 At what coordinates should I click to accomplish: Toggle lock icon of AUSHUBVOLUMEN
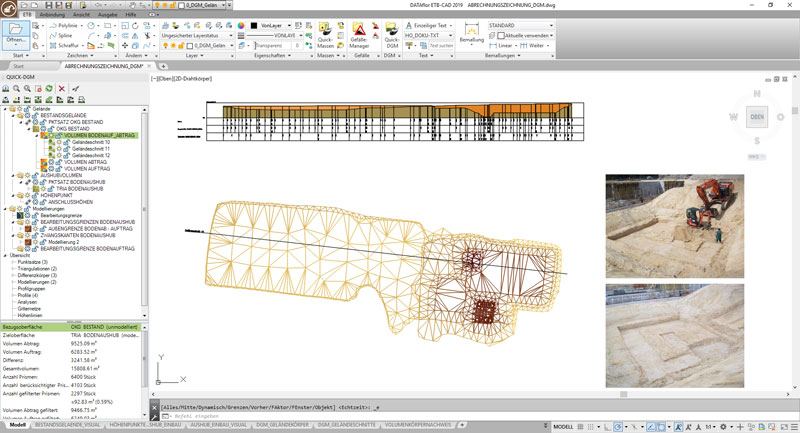(x=35, y=175)
